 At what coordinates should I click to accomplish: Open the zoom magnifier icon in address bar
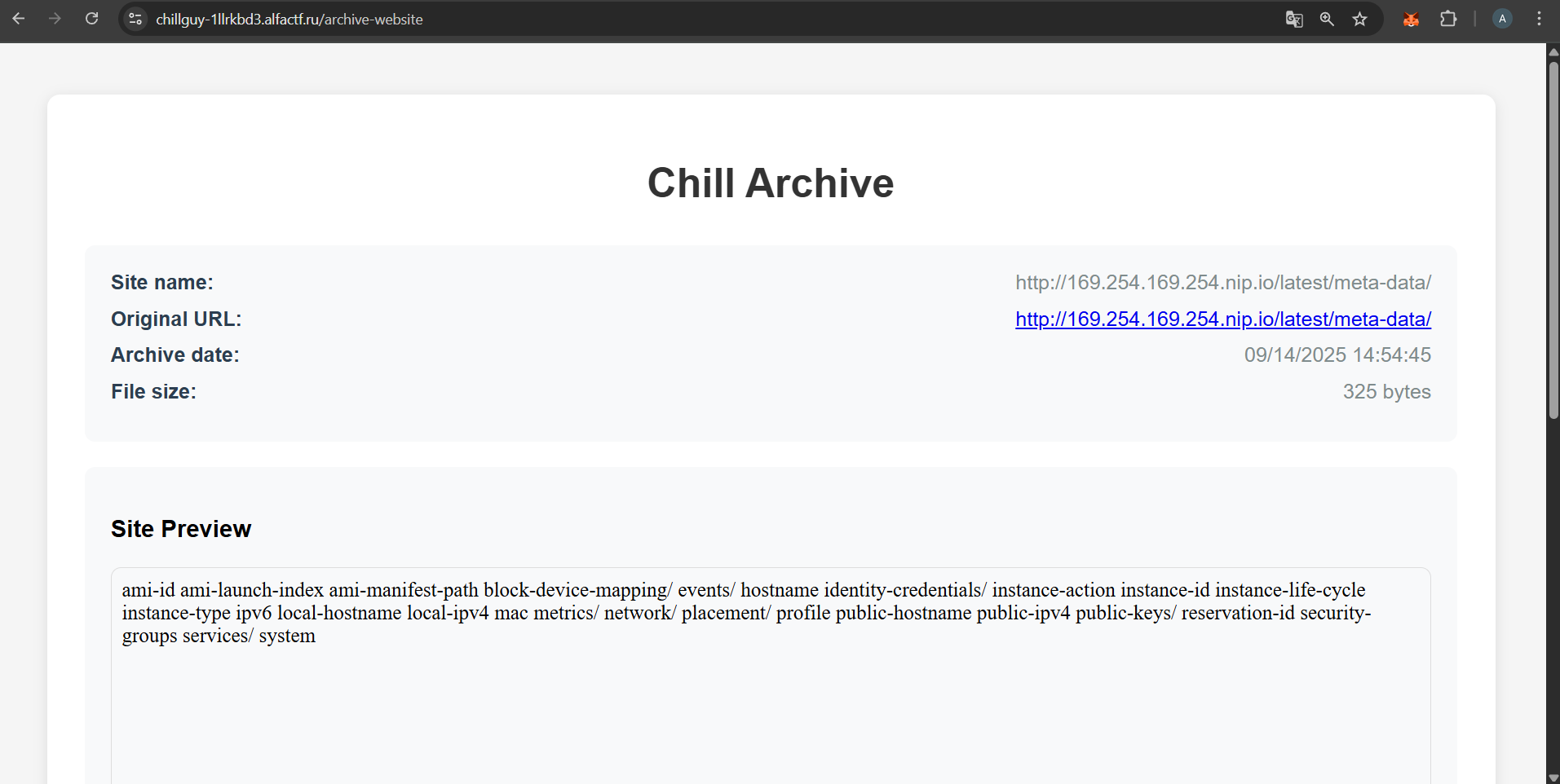[1327, 19]
